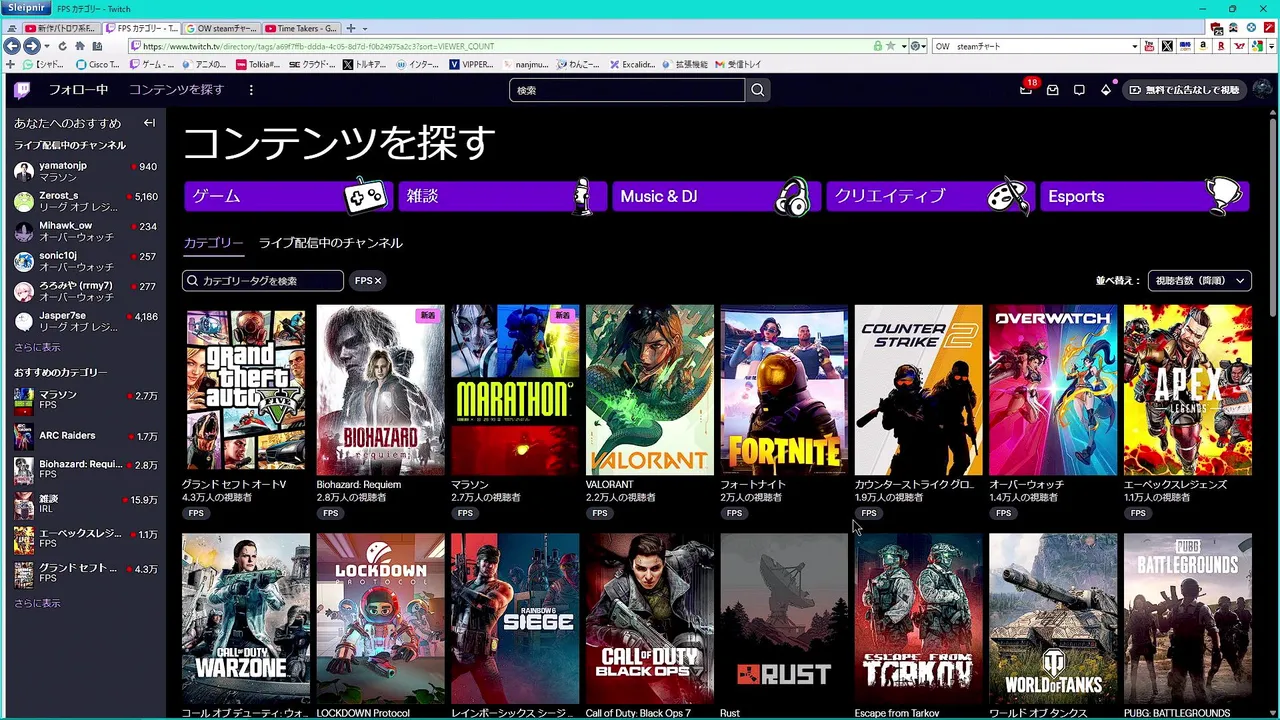This screenshot has width=1280, height=720.
Task: Switch to OW steamチャート browser tab
Action: (222, 28)
